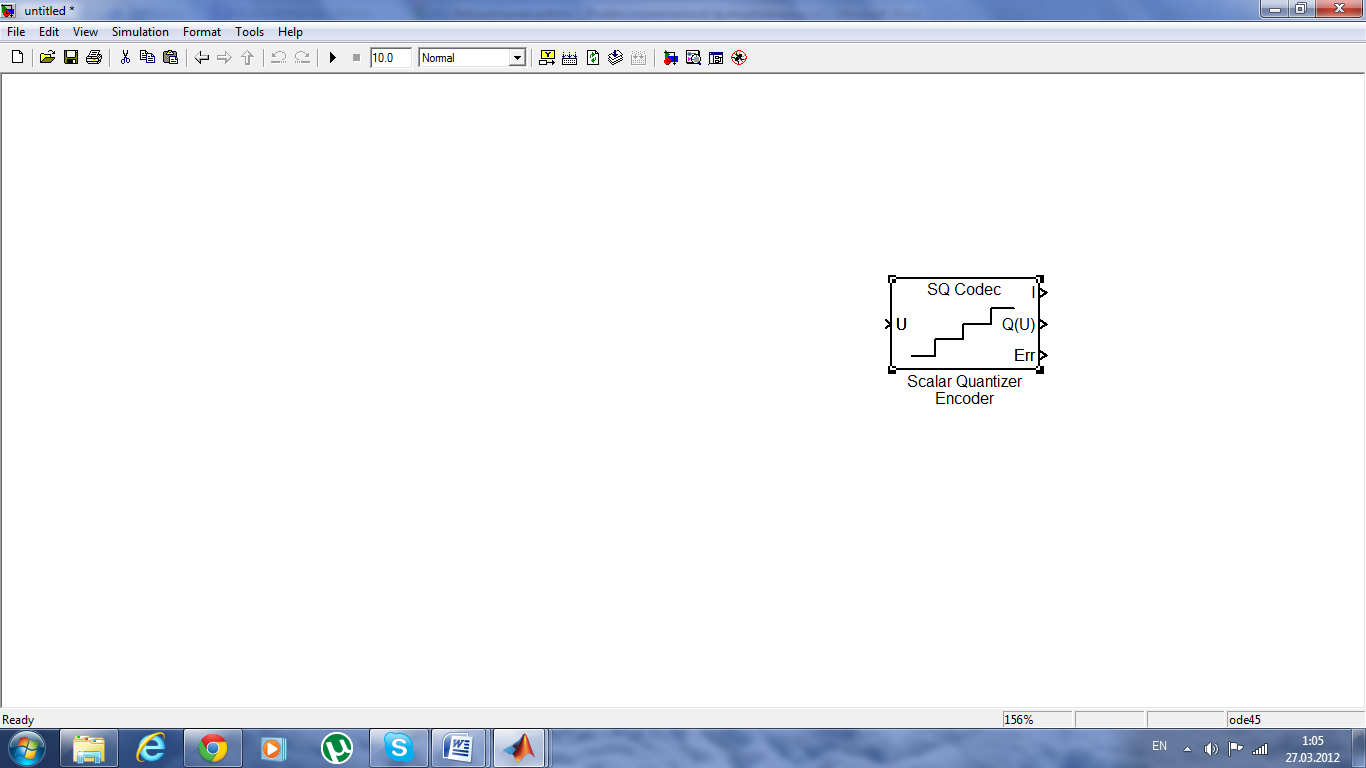Undo the last action in the toolbar

pyautogui.click(x=279, y=58)
